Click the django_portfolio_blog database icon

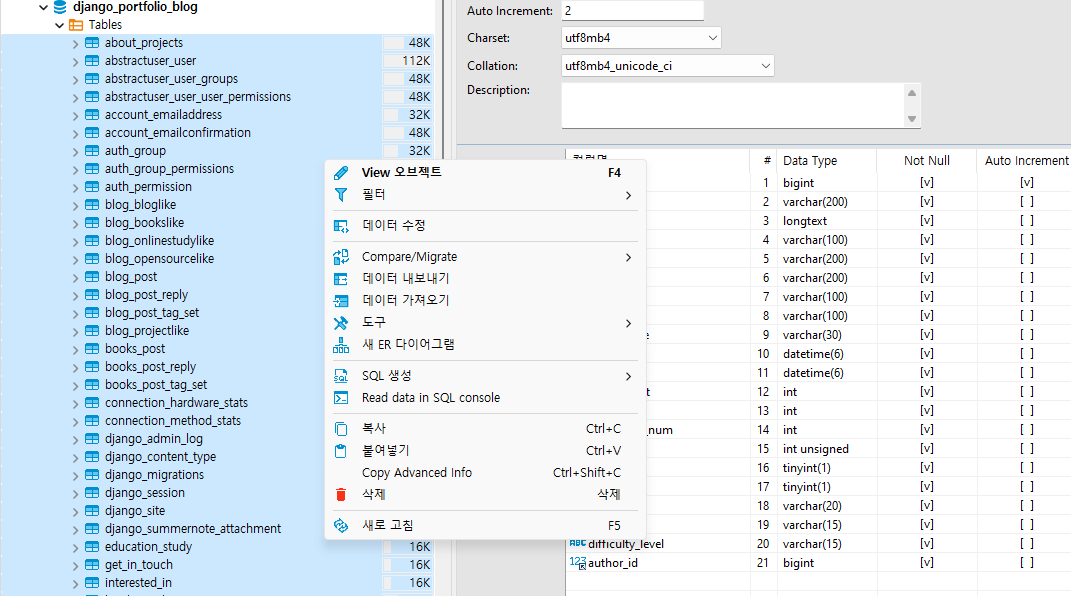[x=60, y=7]
